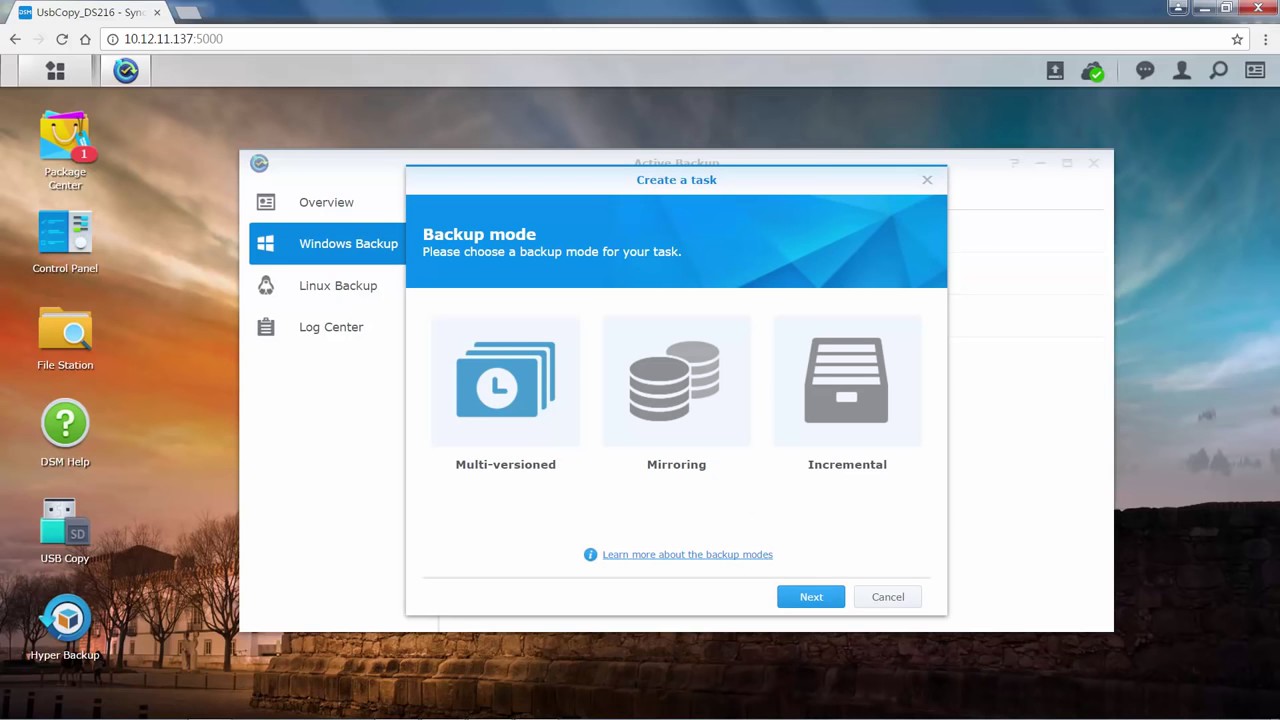This screenshot has height=720, width=1280.
Task: Click the Multi-versioned label text
Action: pyautogui.click(x=505, y=464)
